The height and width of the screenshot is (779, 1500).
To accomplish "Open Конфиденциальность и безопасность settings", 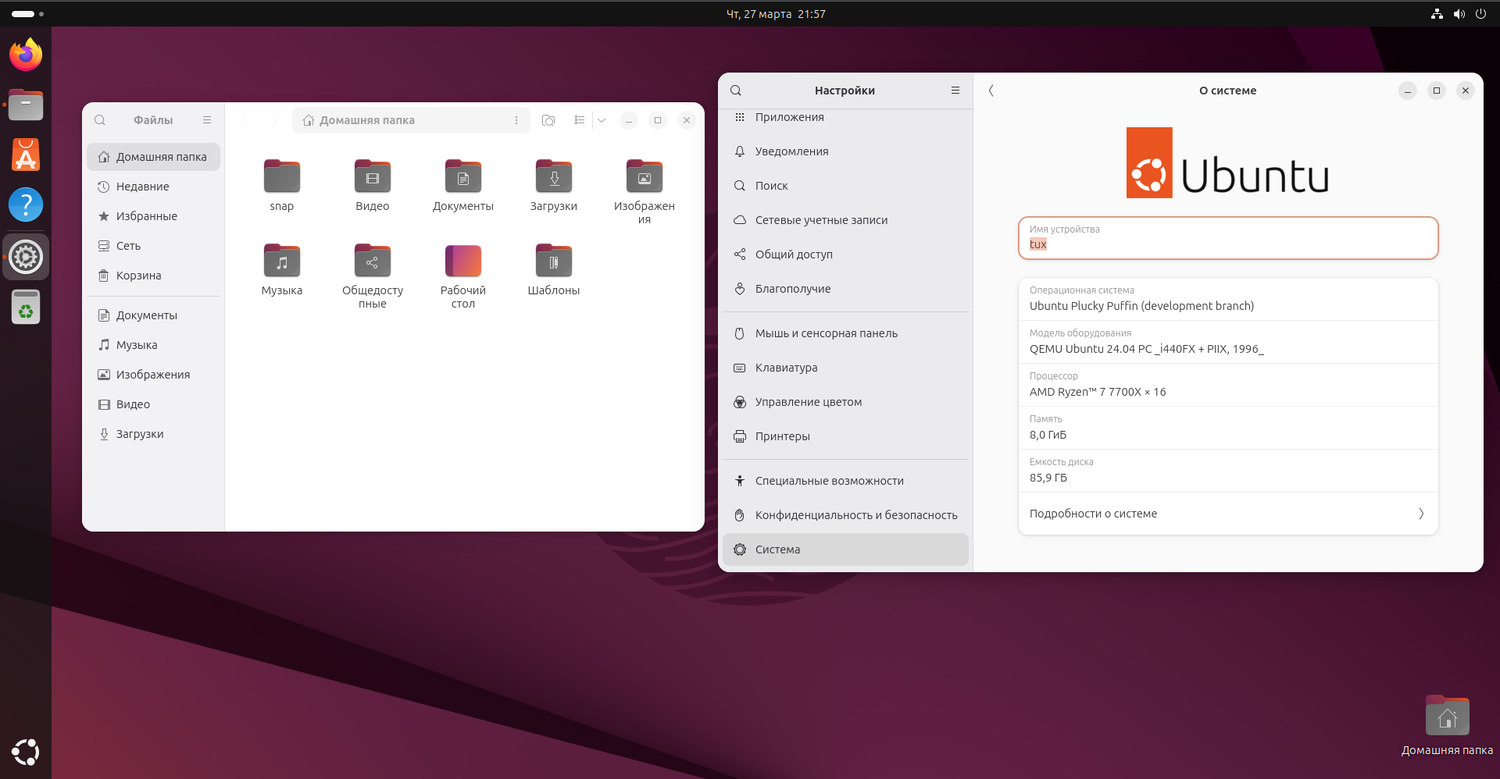I will click(x=845, y=516).
